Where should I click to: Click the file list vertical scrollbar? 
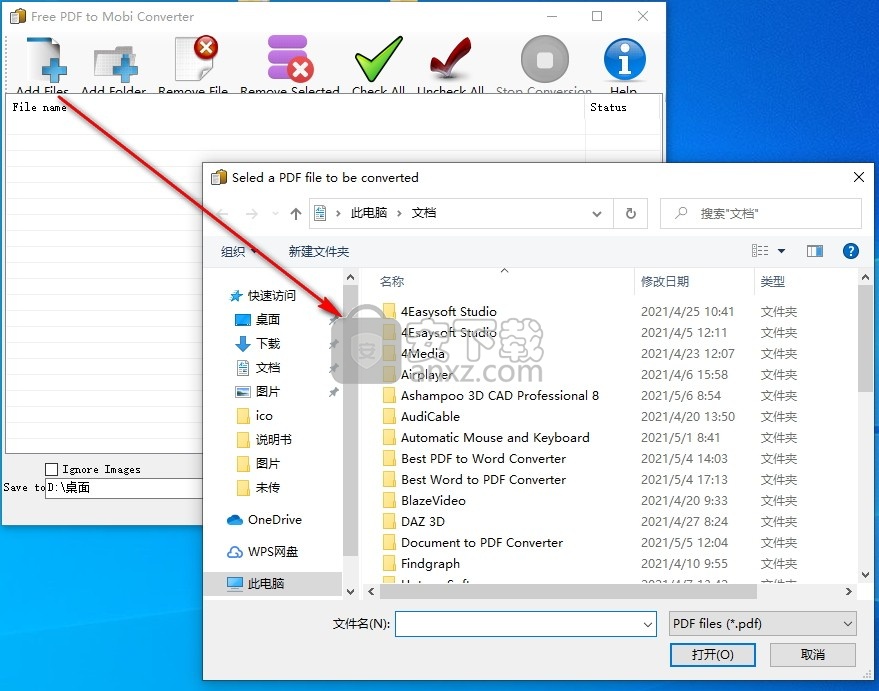point(865,338)
